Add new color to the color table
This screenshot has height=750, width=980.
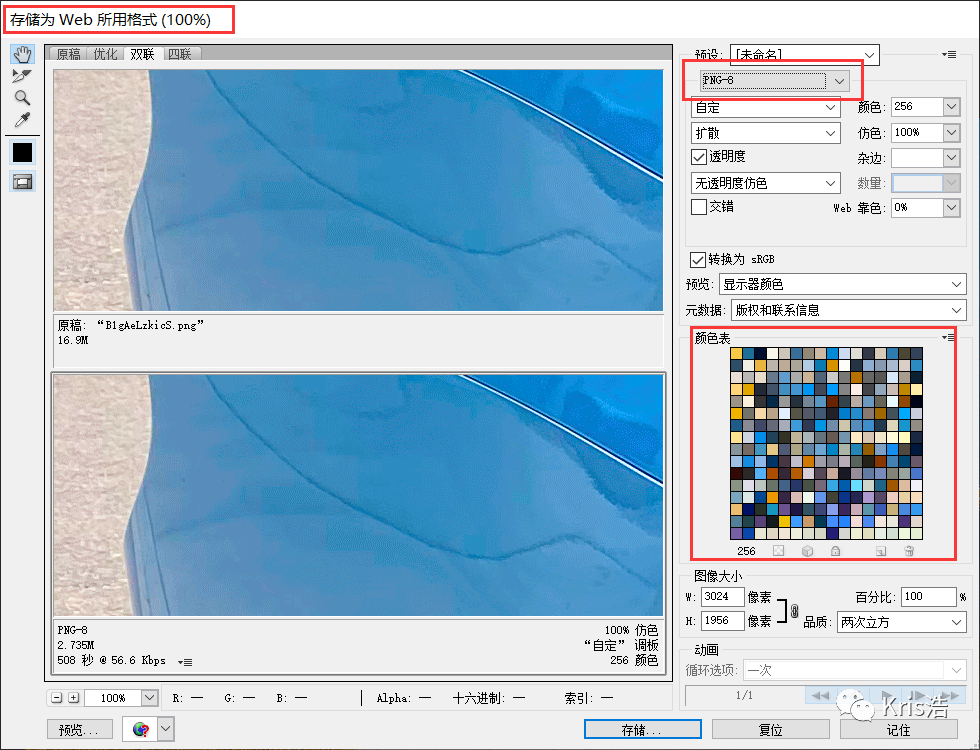pyautogui.click(x=880, y=550)
